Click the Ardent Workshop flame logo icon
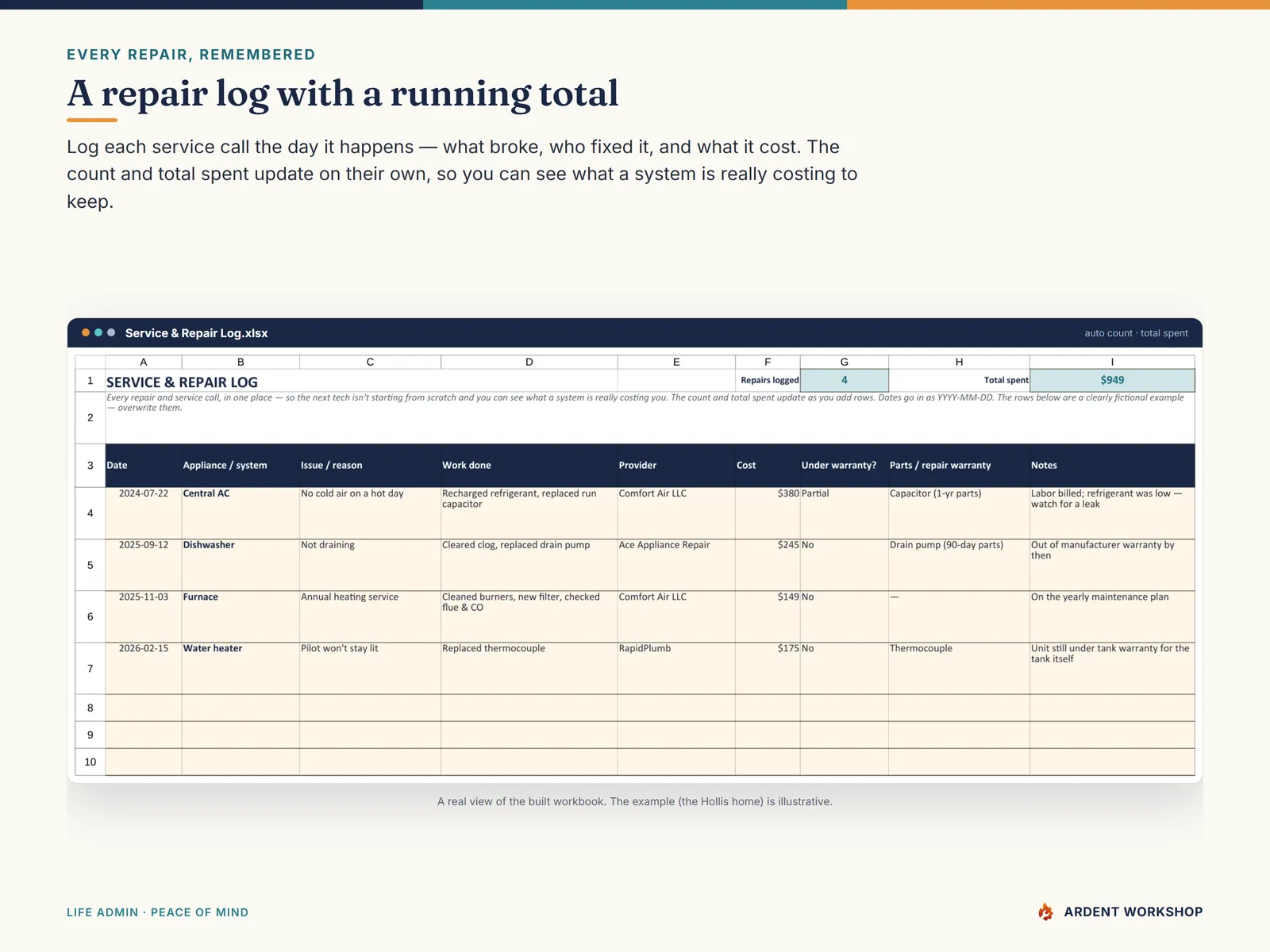 (1045, 912)
